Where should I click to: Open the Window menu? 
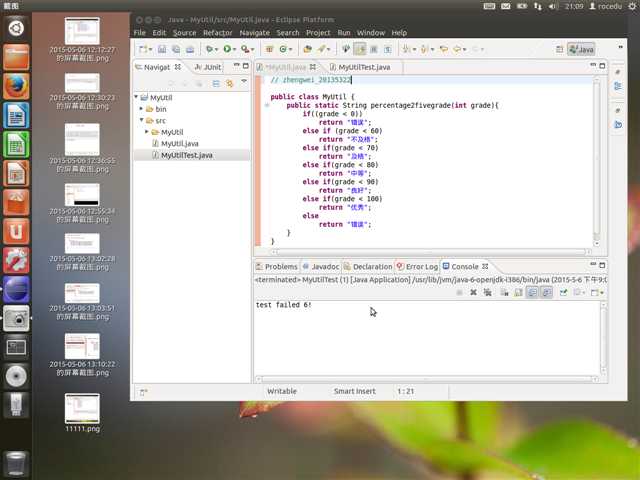[371, 33]
